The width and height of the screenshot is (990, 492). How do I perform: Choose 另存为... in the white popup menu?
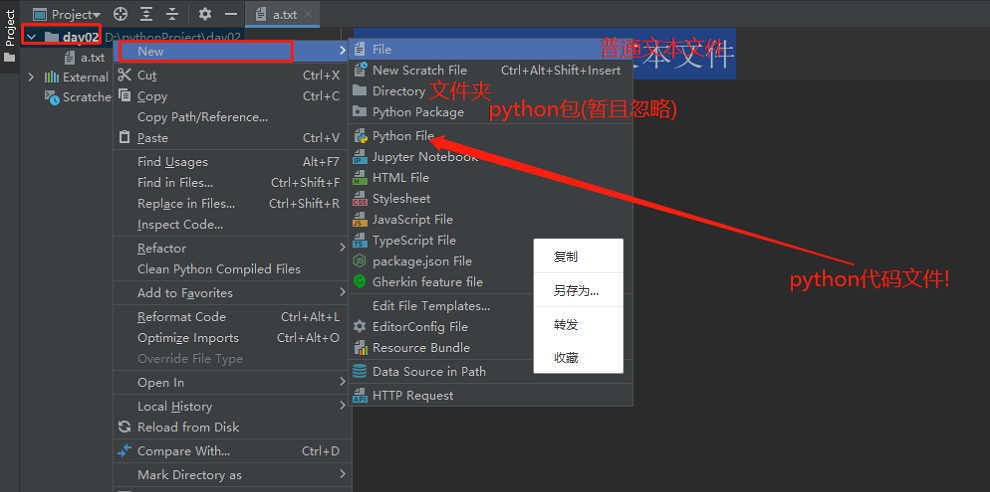pyautogui.click(x=578, y=291)
